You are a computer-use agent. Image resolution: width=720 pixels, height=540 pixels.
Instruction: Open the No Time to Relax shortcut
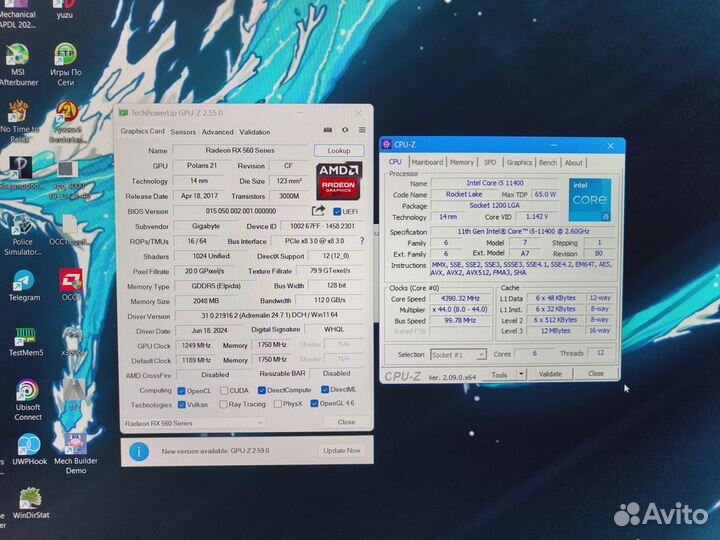18,121
